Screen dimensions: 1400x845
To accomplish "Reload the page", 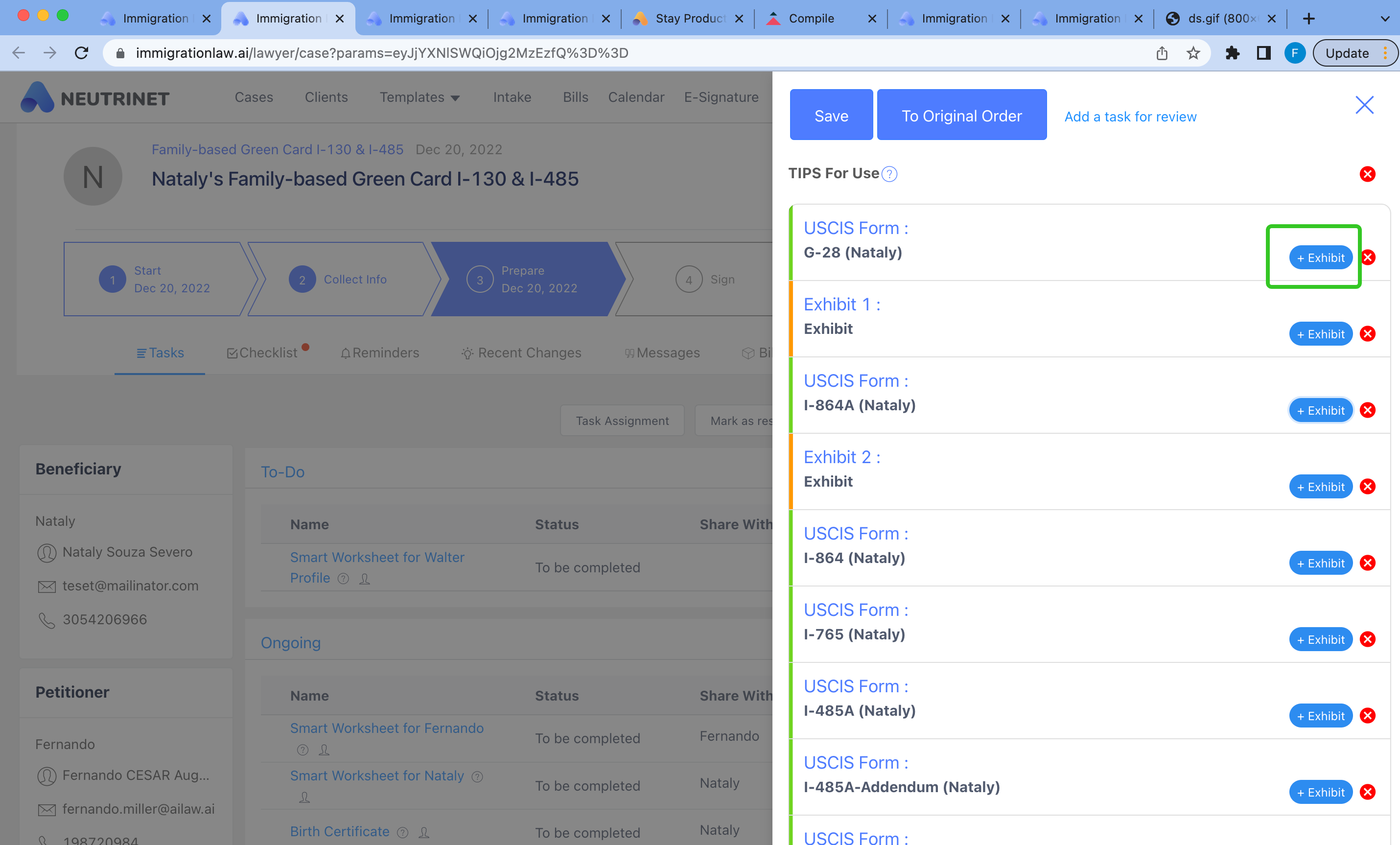I will [x=81, y=53].
